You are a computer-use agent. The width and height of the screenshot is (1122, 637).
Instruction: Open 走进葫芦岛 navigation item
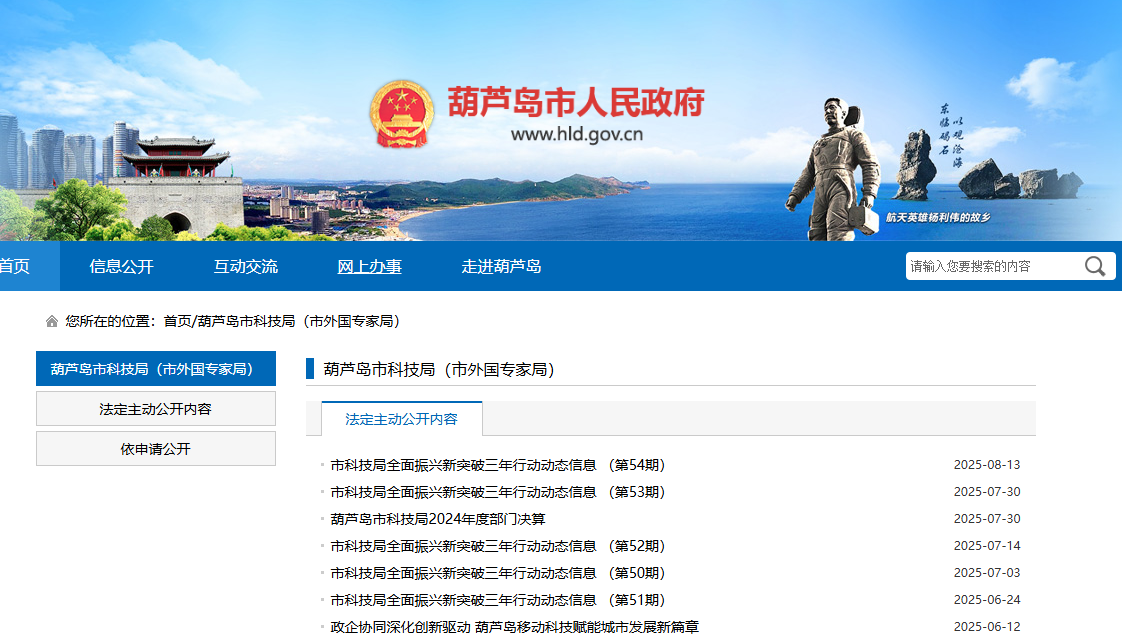pyautogui.click(x=501, y=266)
